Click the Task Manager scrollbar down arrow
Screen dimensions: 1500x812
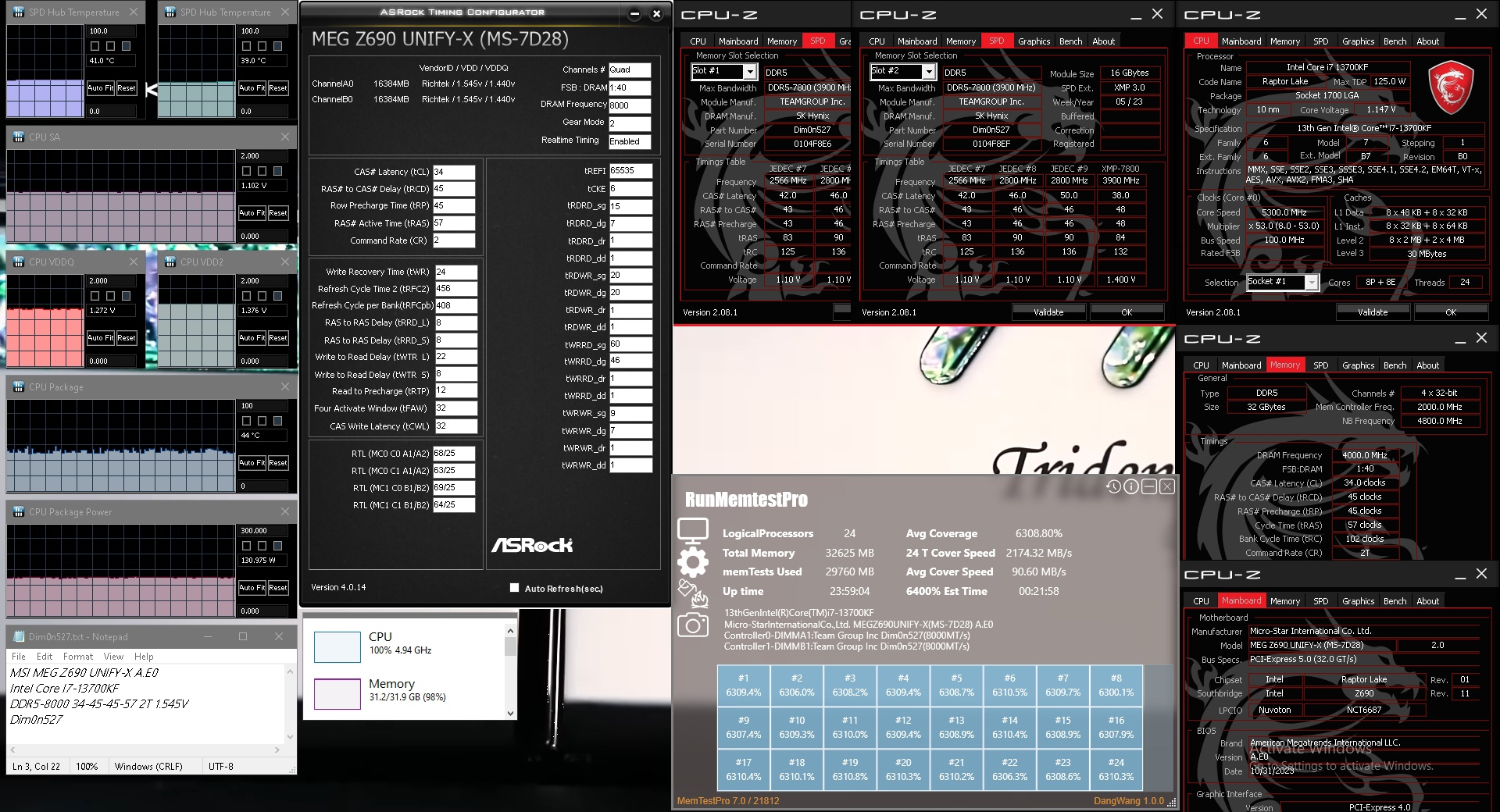coord(511,713)
